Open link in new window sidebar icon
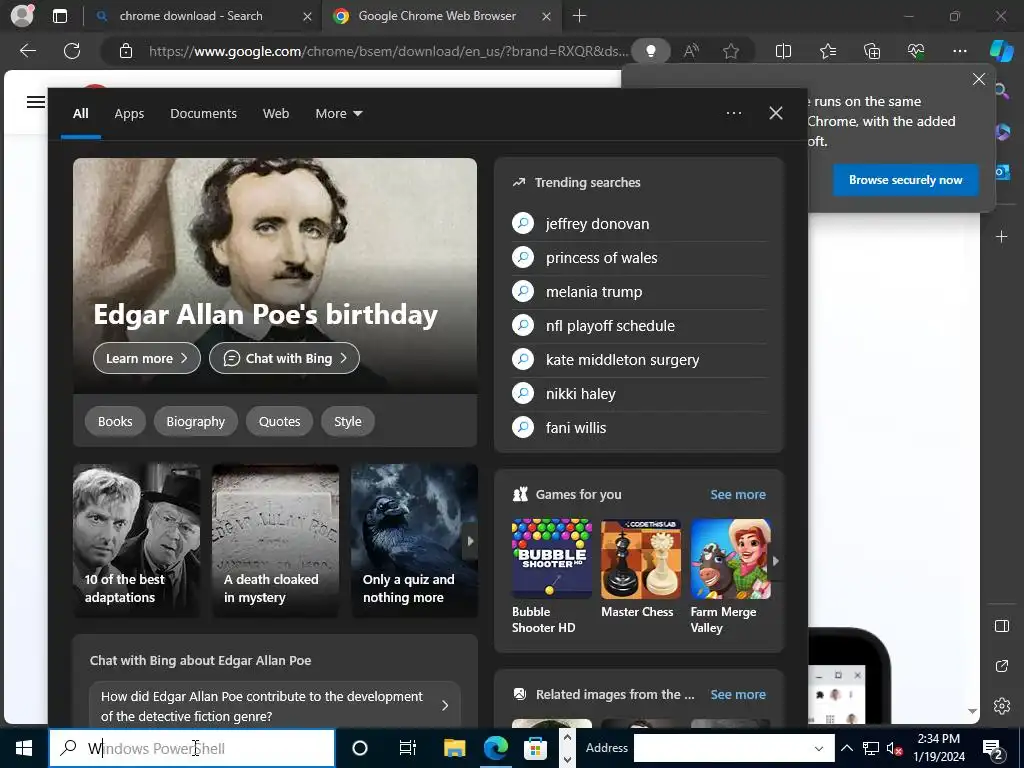The width and height of the screenshot is (1024, 768). 1002,666
